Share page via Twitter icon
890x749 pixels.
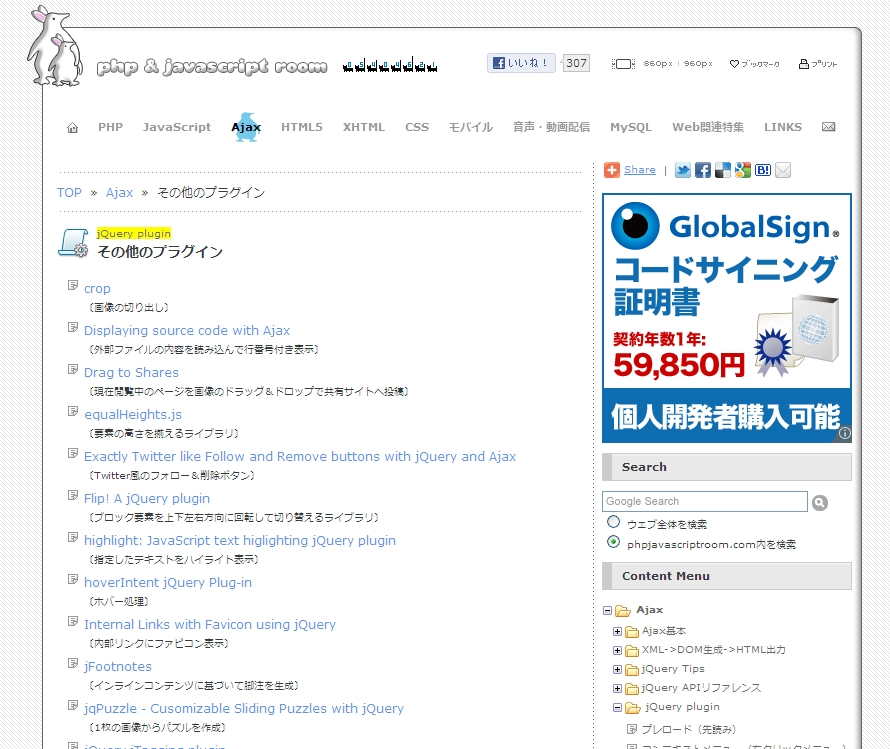point(683,170)
